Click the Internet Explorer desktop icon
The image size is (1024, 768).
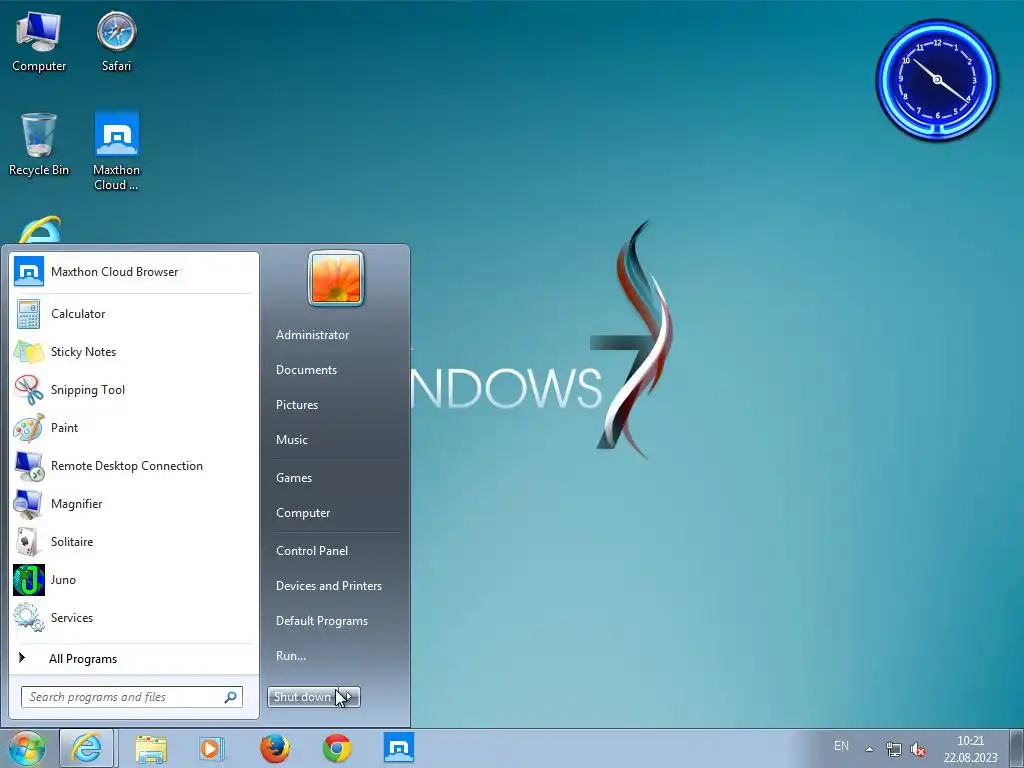[40, 230]
